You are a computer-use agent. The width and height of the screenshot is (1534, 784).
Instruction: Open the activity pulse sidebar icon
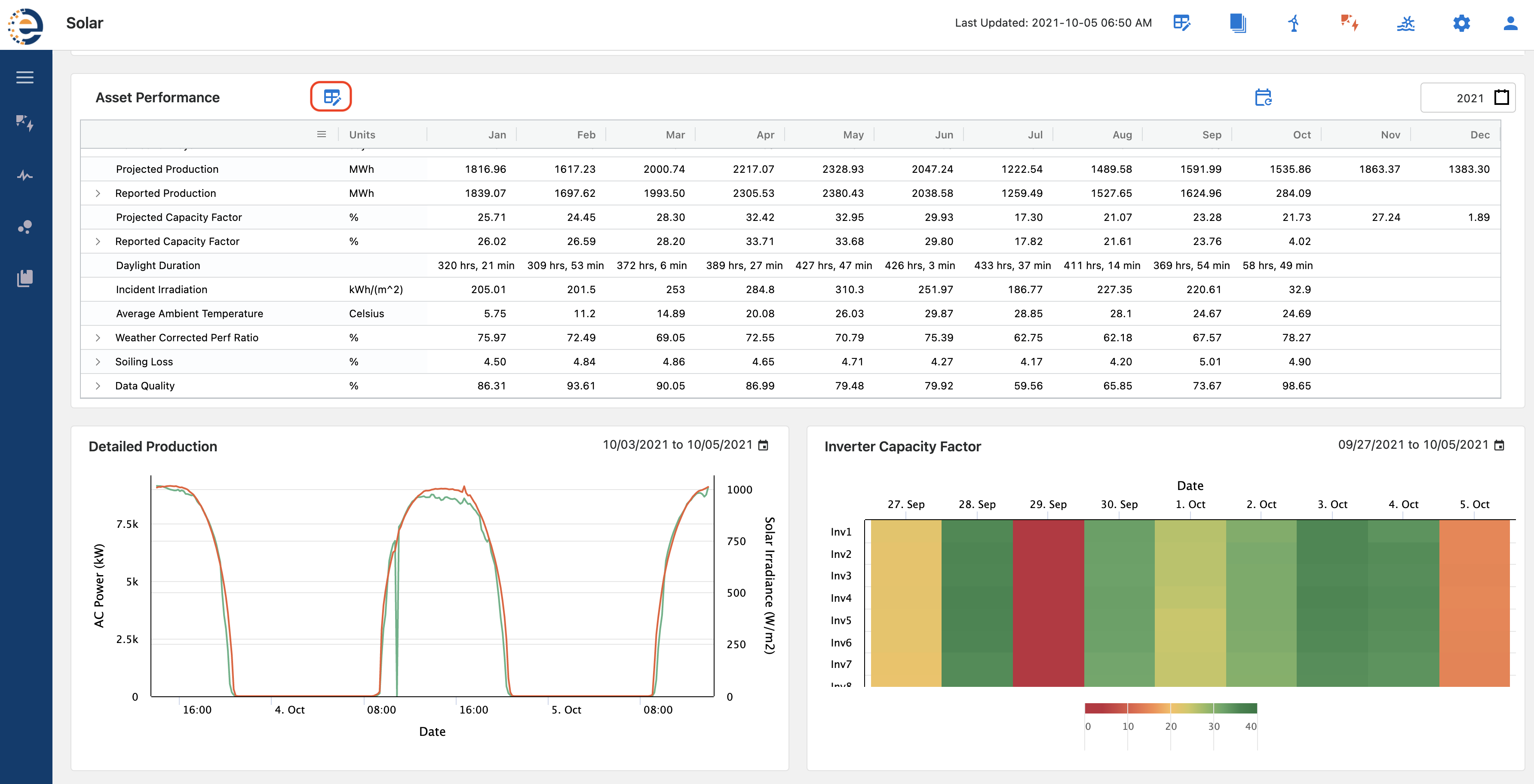click(x=25, y=176)
